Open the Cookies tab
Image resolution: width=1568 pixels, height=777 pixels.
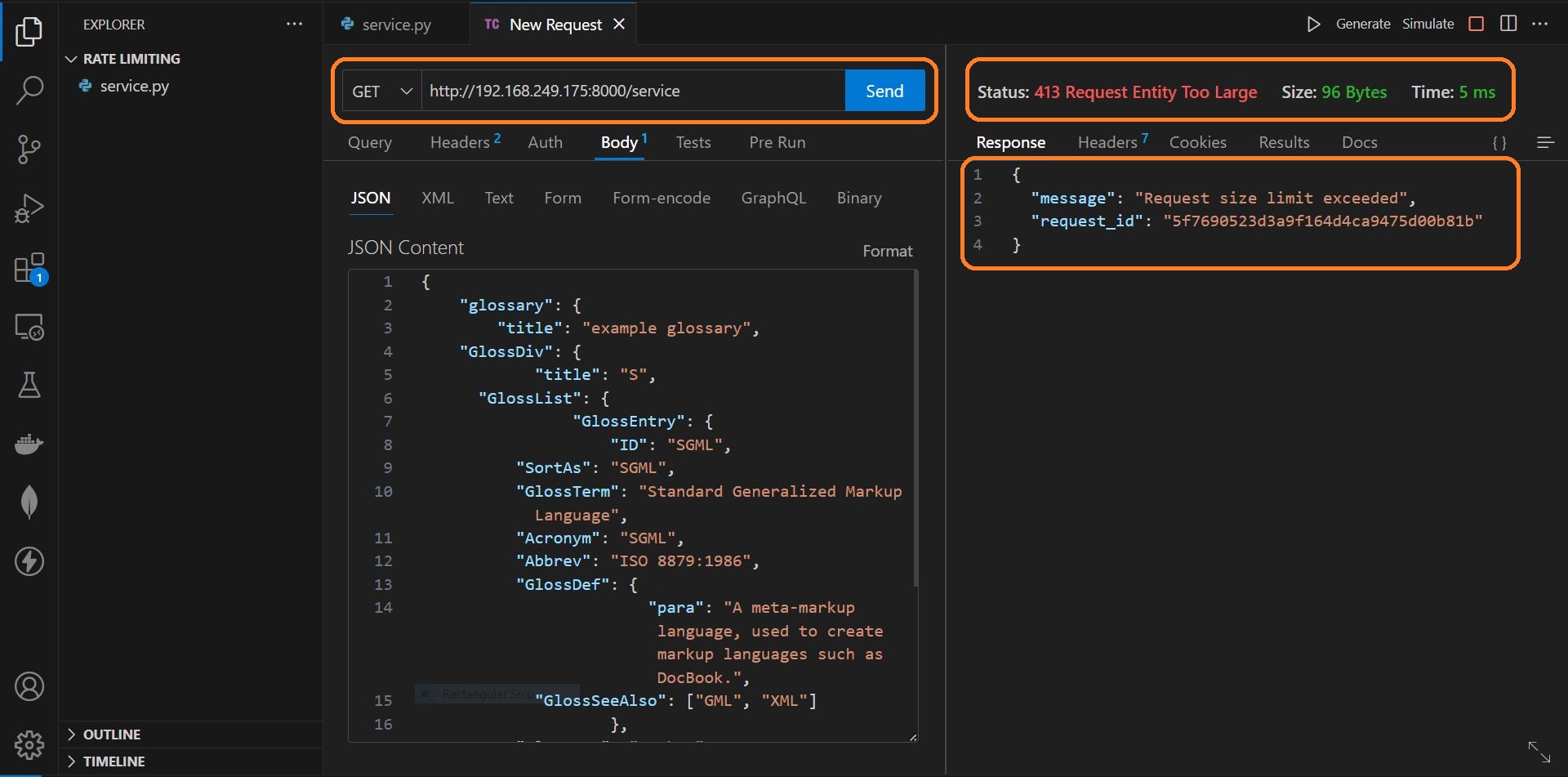(1198, 142)
